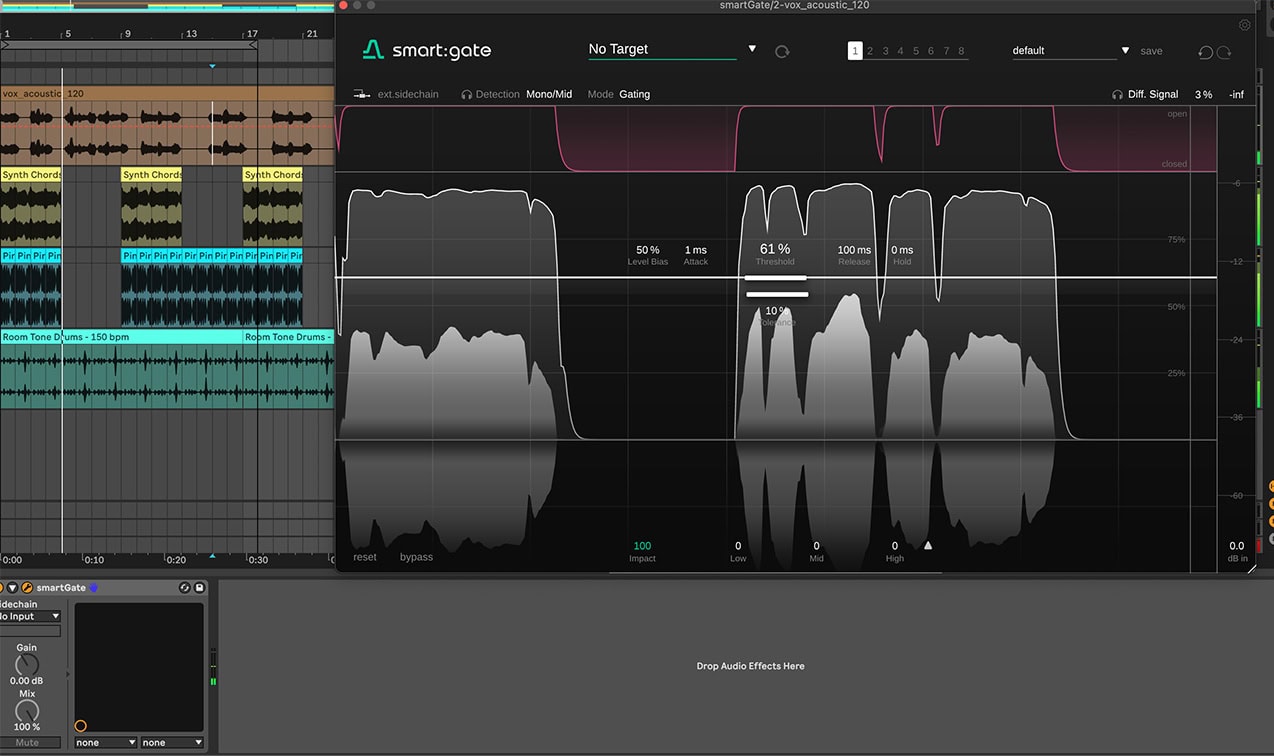Click the 0.0 dB in value
The height and width of the screenshot is (756, 1274).
pos(1237,546)
